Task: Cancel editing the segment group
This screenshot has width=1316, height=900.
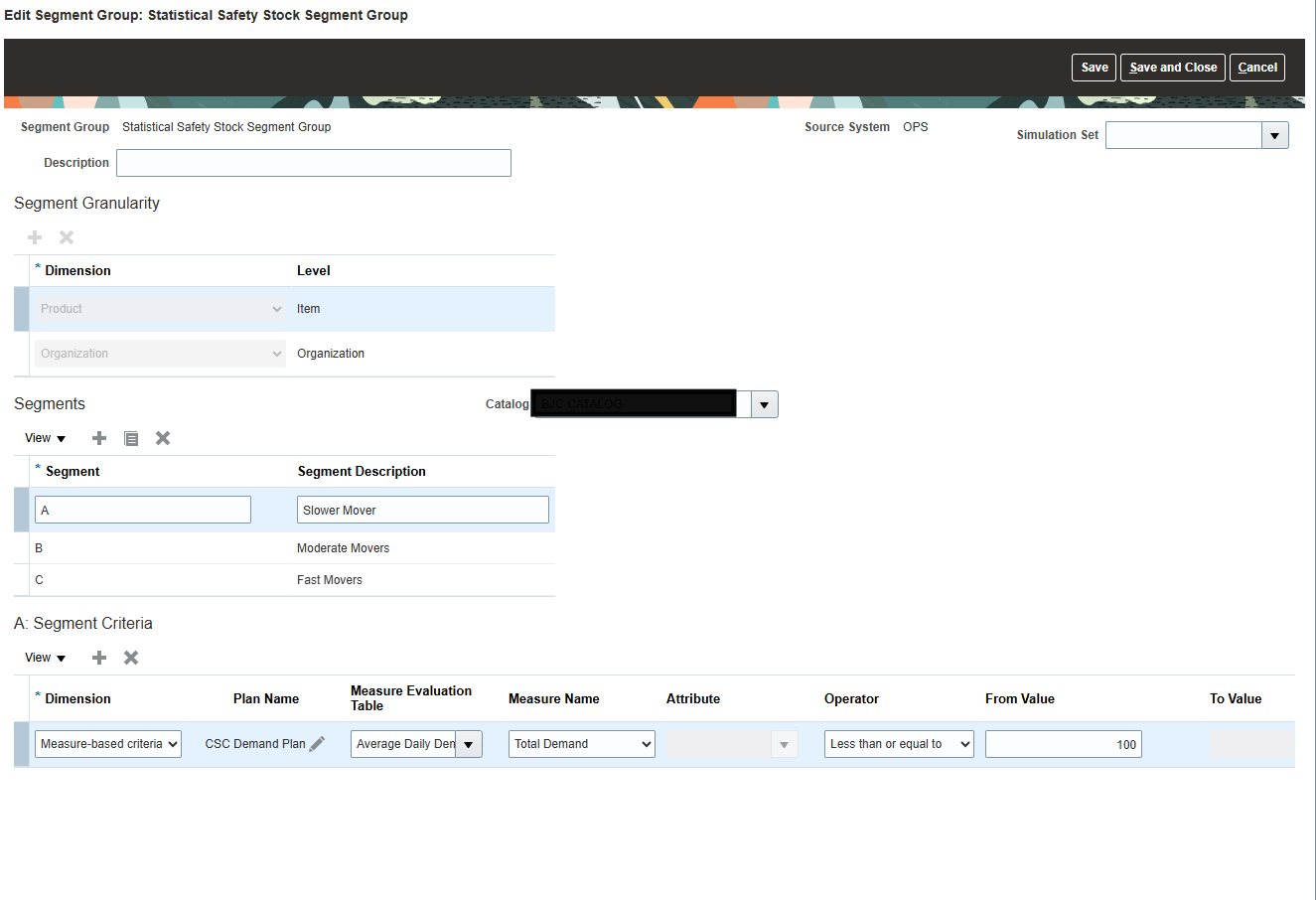Action: click(x=1257, y=68)
